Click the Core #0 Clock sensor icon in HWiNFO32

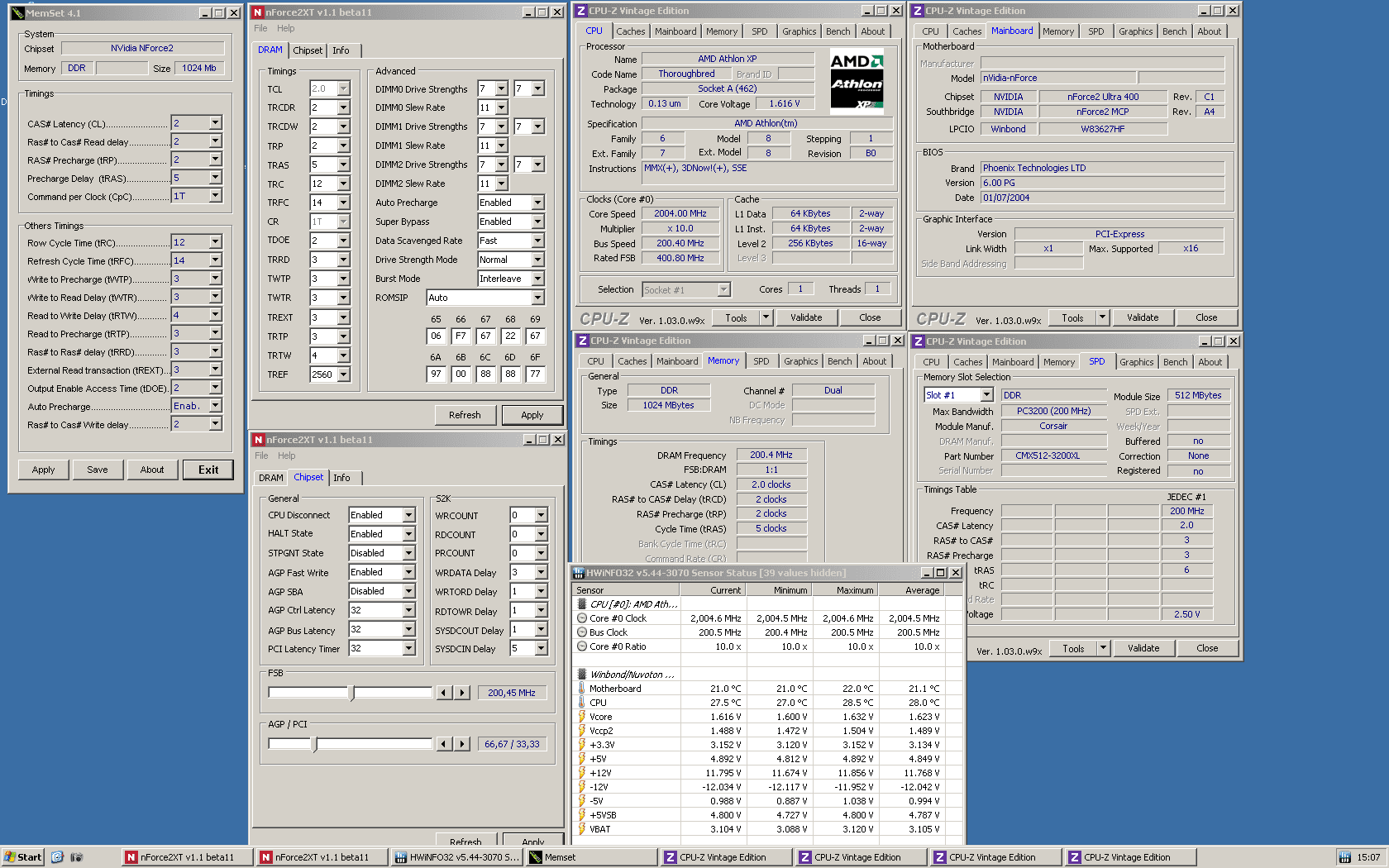(x=582, y=618)
